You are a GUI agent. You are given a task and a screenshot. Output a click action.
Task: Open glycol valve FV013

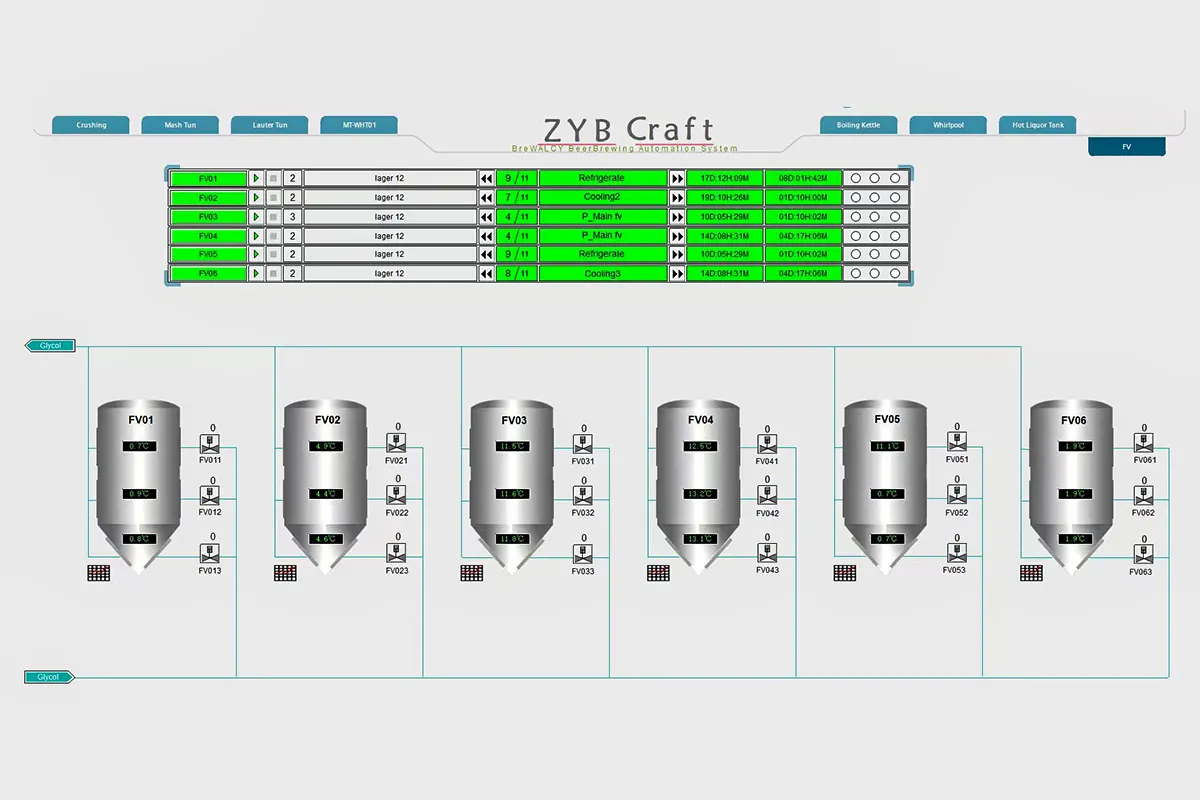[210, 554]
